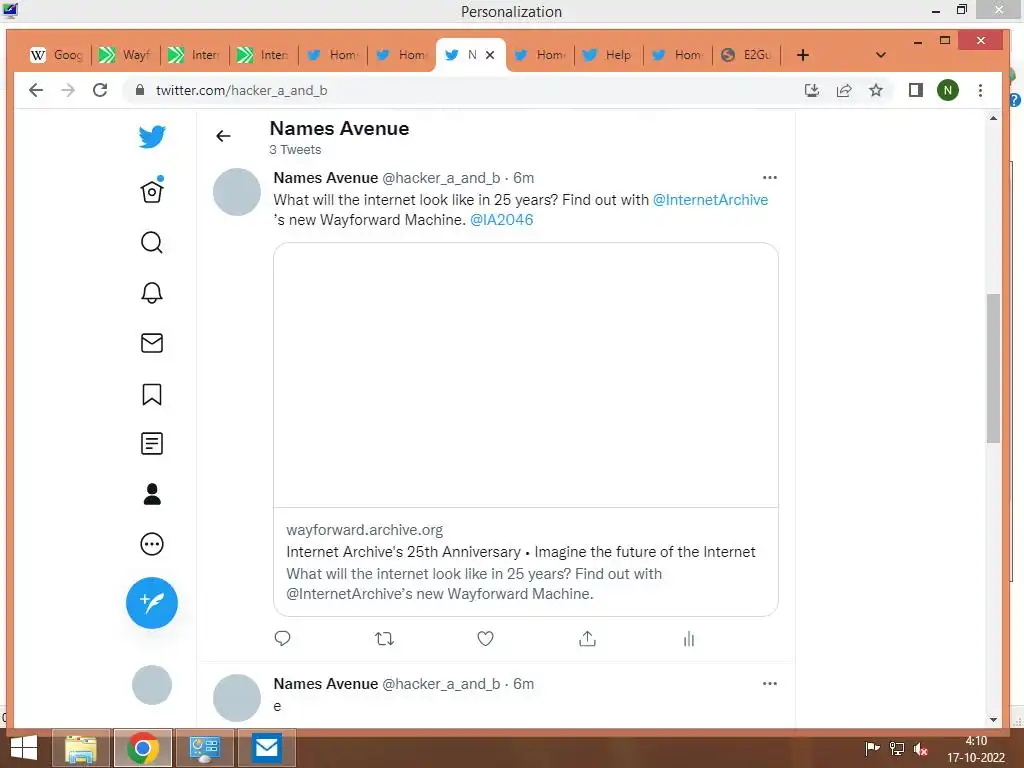This screenshot has width=1024, height=768.
Task: Click the page vertical scrollbar thumb
Action: [993, 368]
